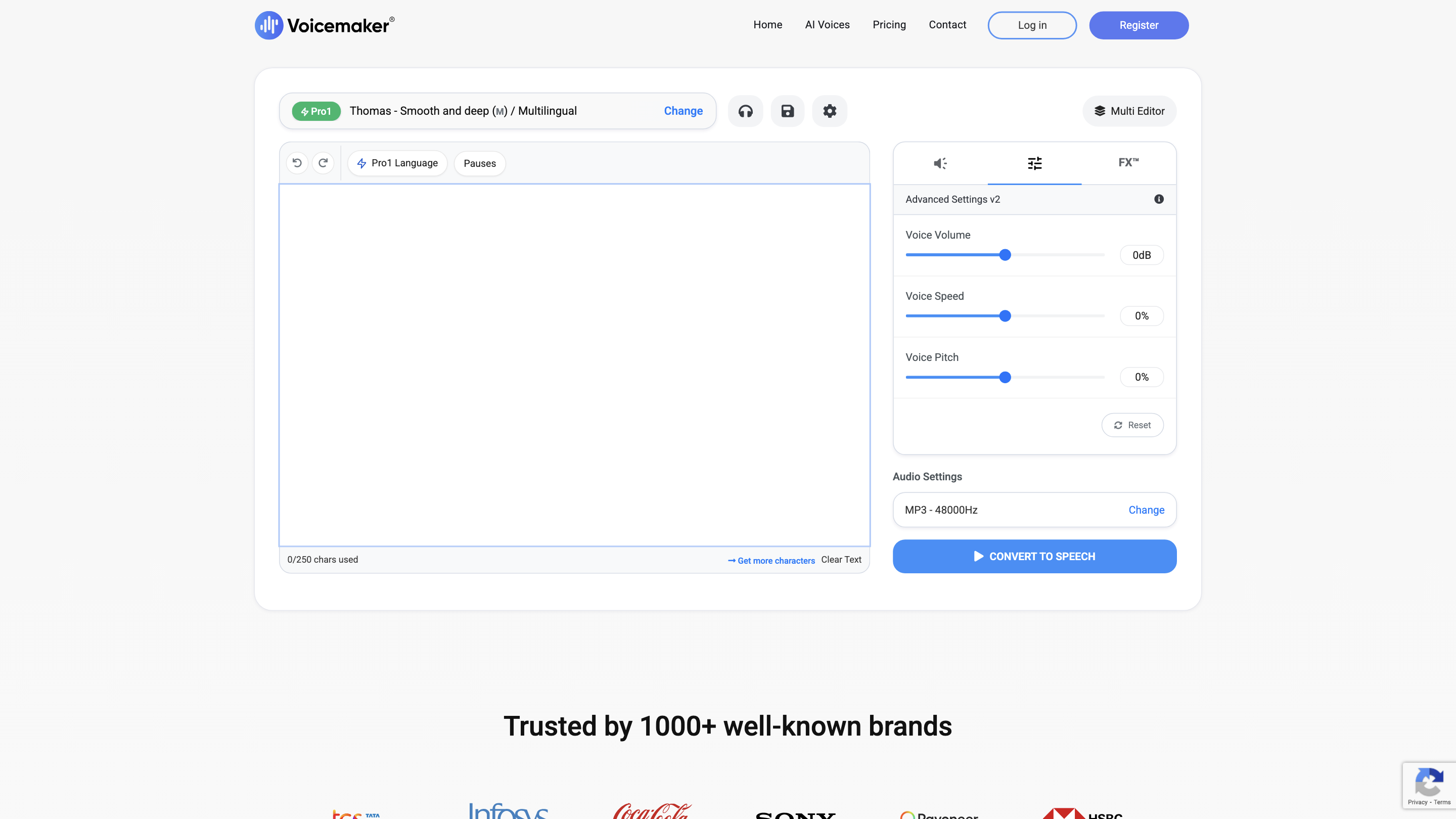Open the voice Change selector for Thomas
Screen dimensions: 1456x819
(x=683, y=111)
